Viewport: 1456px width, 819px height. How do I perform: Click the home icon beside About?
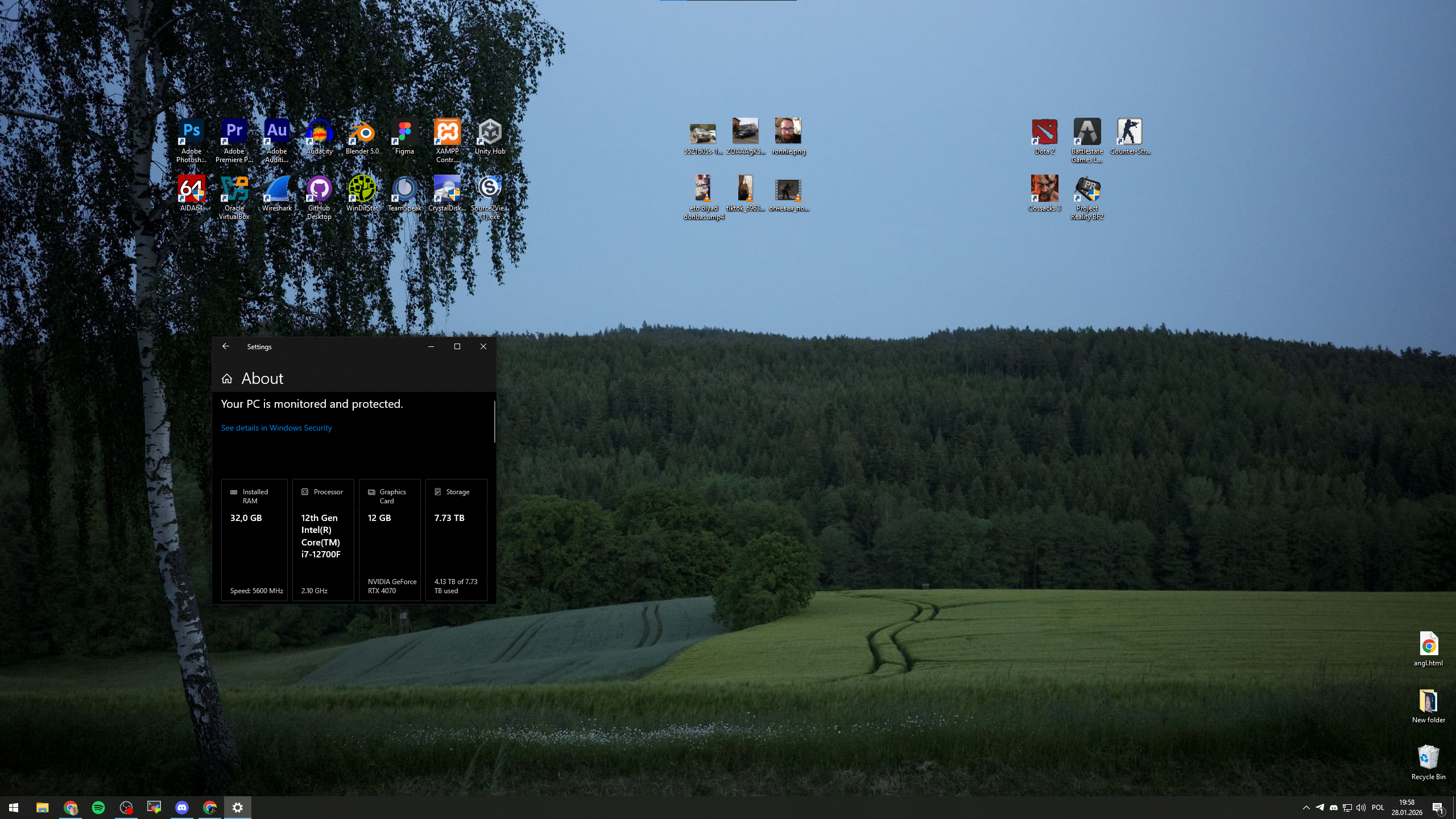[227, 379]
